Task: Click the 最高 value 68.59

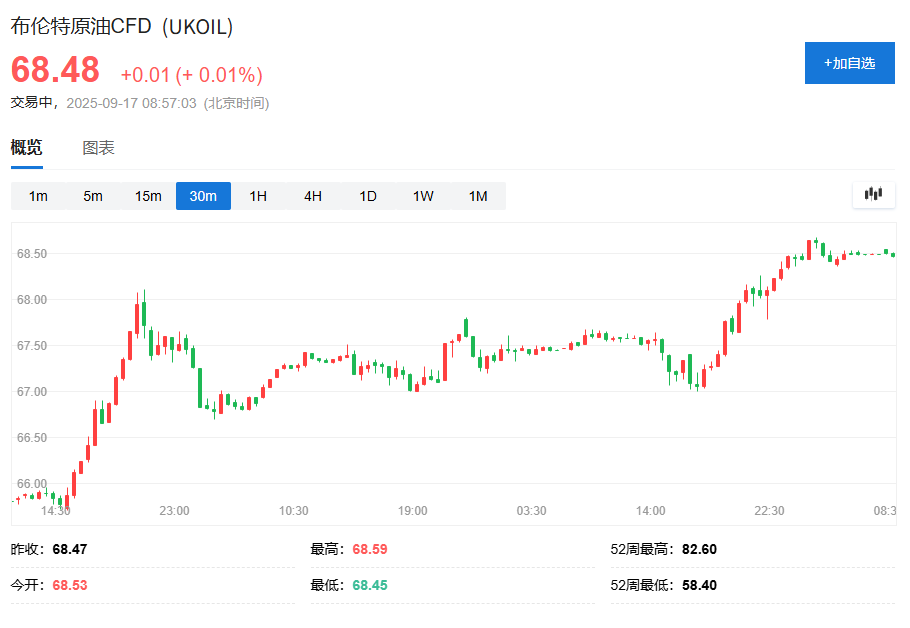Action: (x=370, y=549)
